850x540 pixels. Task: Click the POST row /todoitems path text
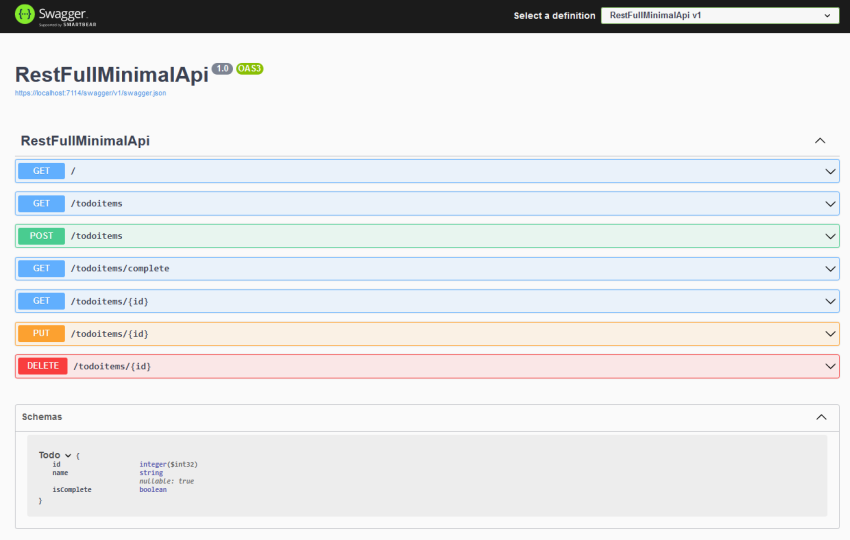96,236
